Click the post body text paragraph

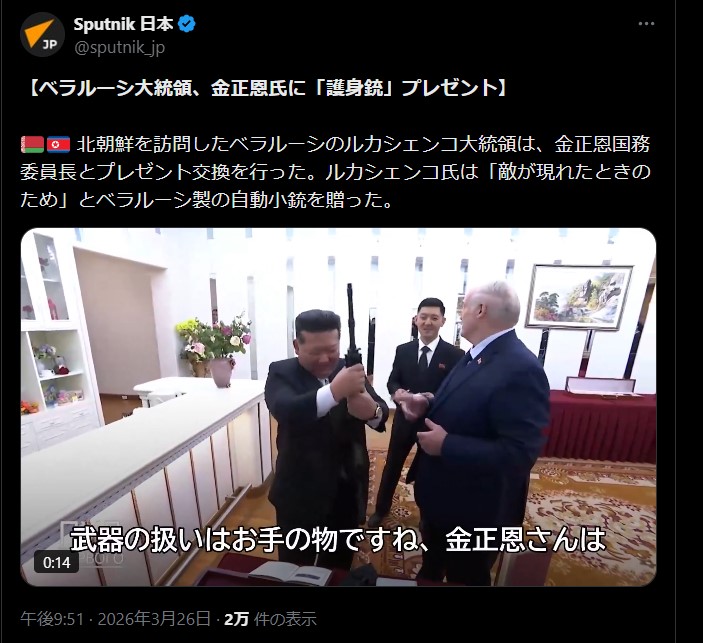coord(335,172)
